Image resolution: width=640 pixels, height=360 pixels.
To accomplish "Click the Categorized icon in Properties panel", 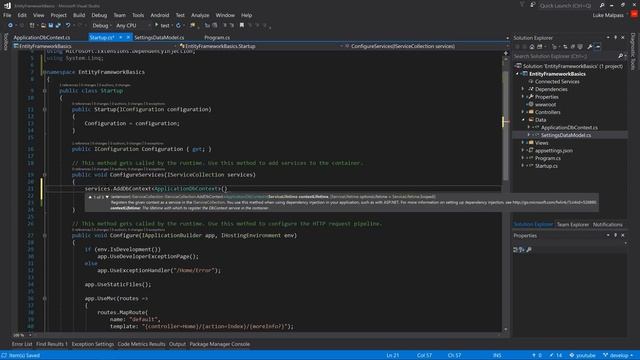I will pos(516,249).
